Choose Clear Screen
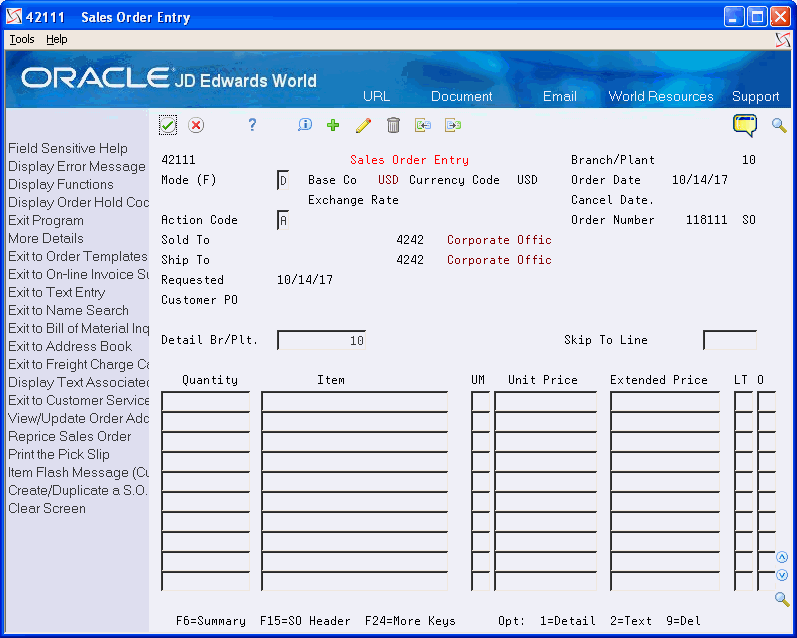 click(47, 508)
